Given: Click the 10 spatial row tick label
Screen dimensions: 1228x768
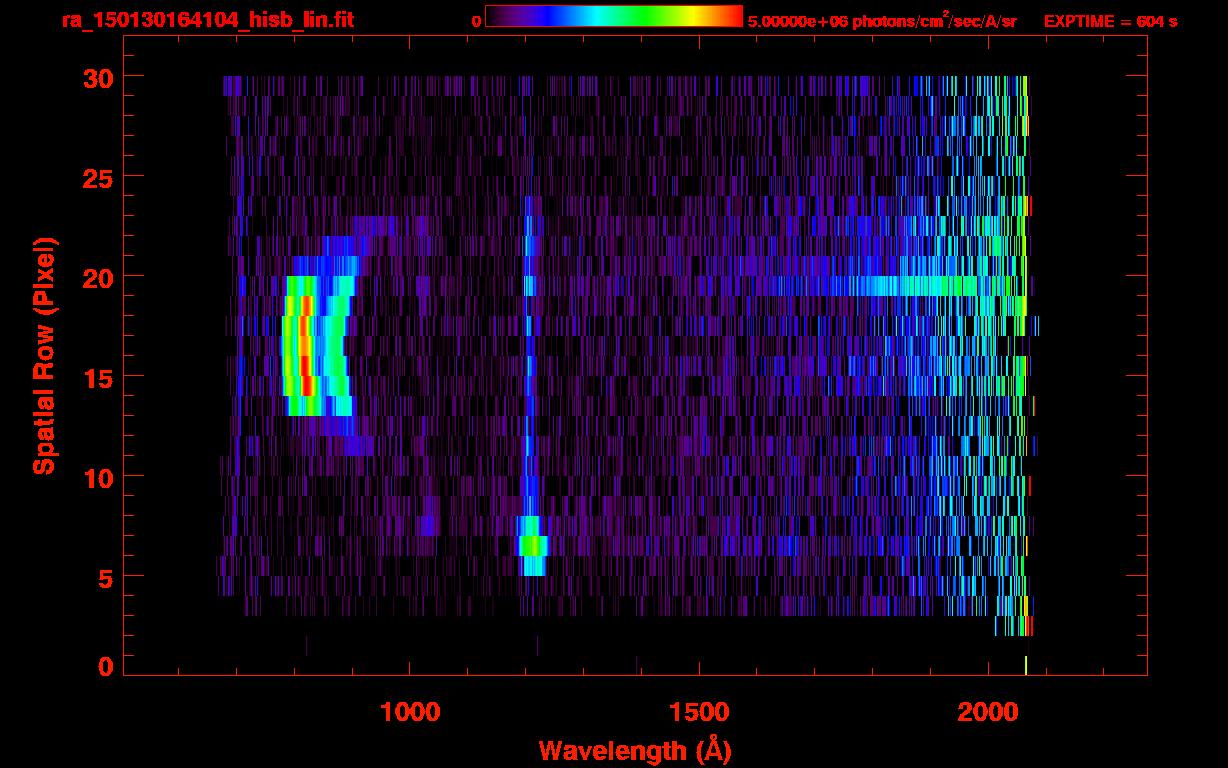Looking at the screenshot, I should coord(98,477).
